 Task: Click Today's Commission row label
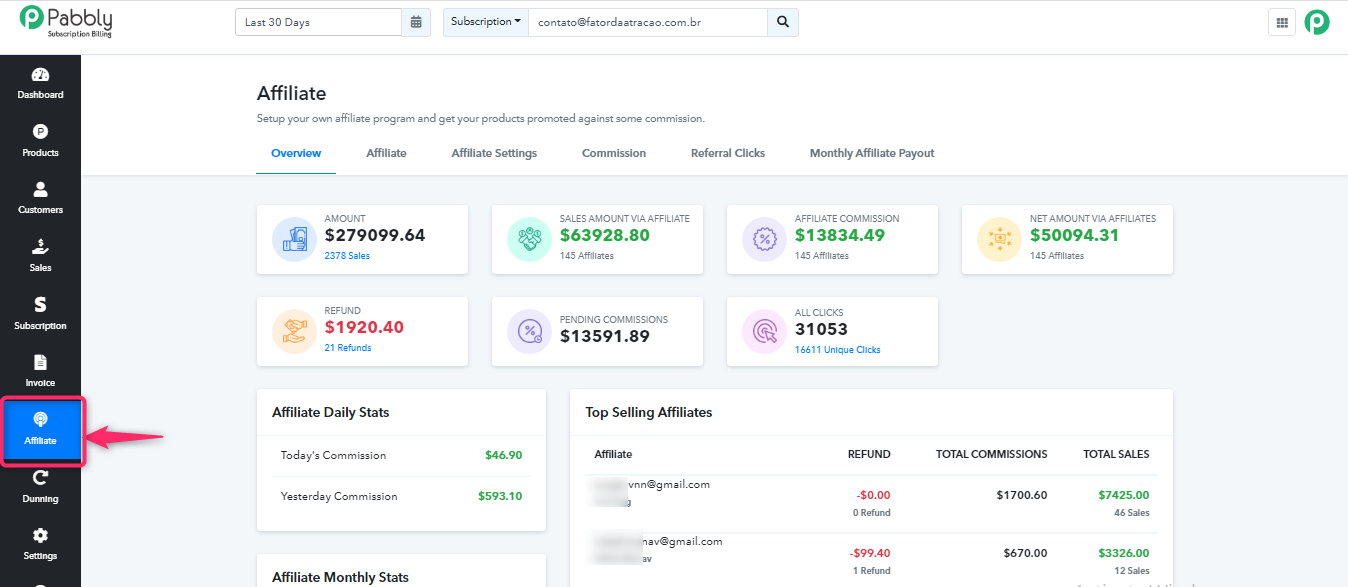(x=333, y=455)
